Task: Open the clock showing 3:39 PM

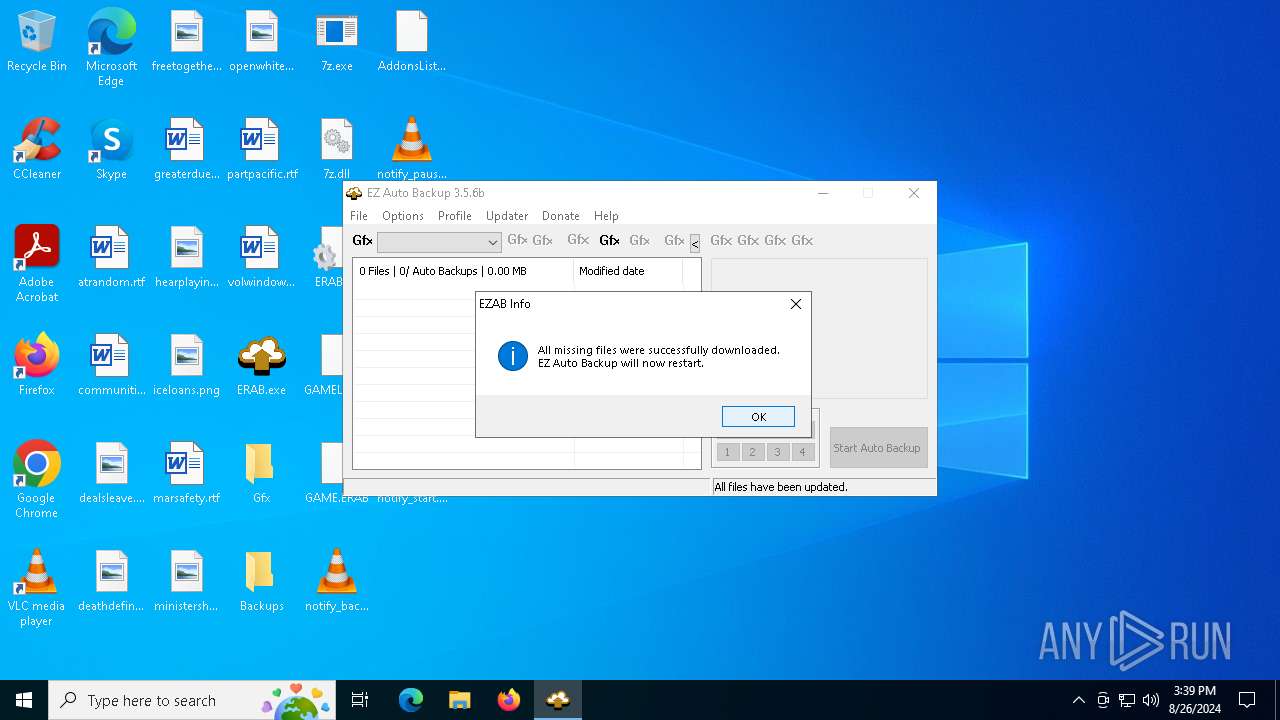Action: click(x=1195, y=700)
